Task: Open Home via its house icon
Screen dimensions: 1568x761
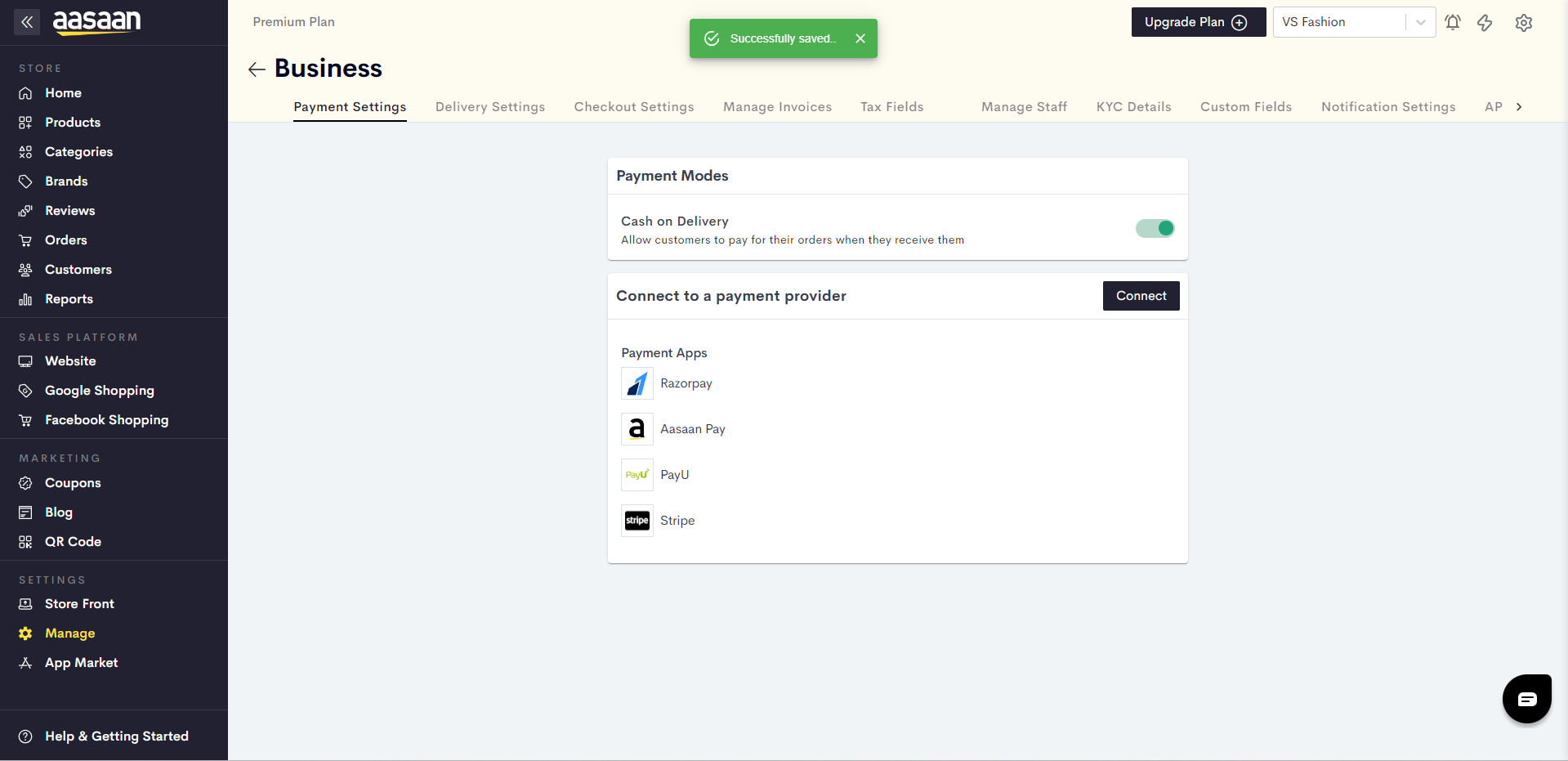Action: coord(25,93)
